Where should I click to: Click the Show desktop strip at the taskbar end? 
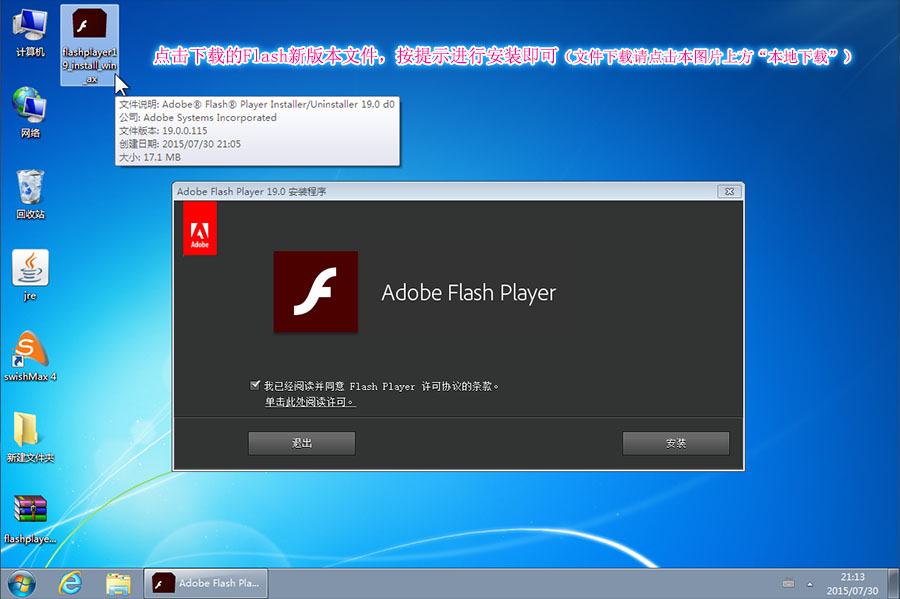893,584
